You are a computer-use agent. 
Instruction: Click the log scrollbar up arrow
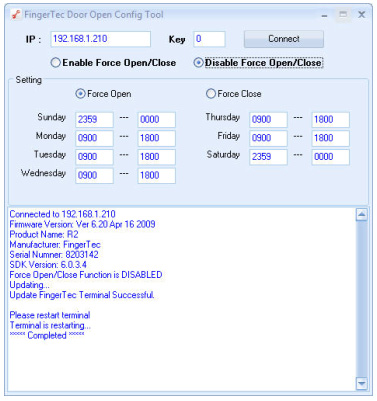pyautogui.click(x=362, y=215)
